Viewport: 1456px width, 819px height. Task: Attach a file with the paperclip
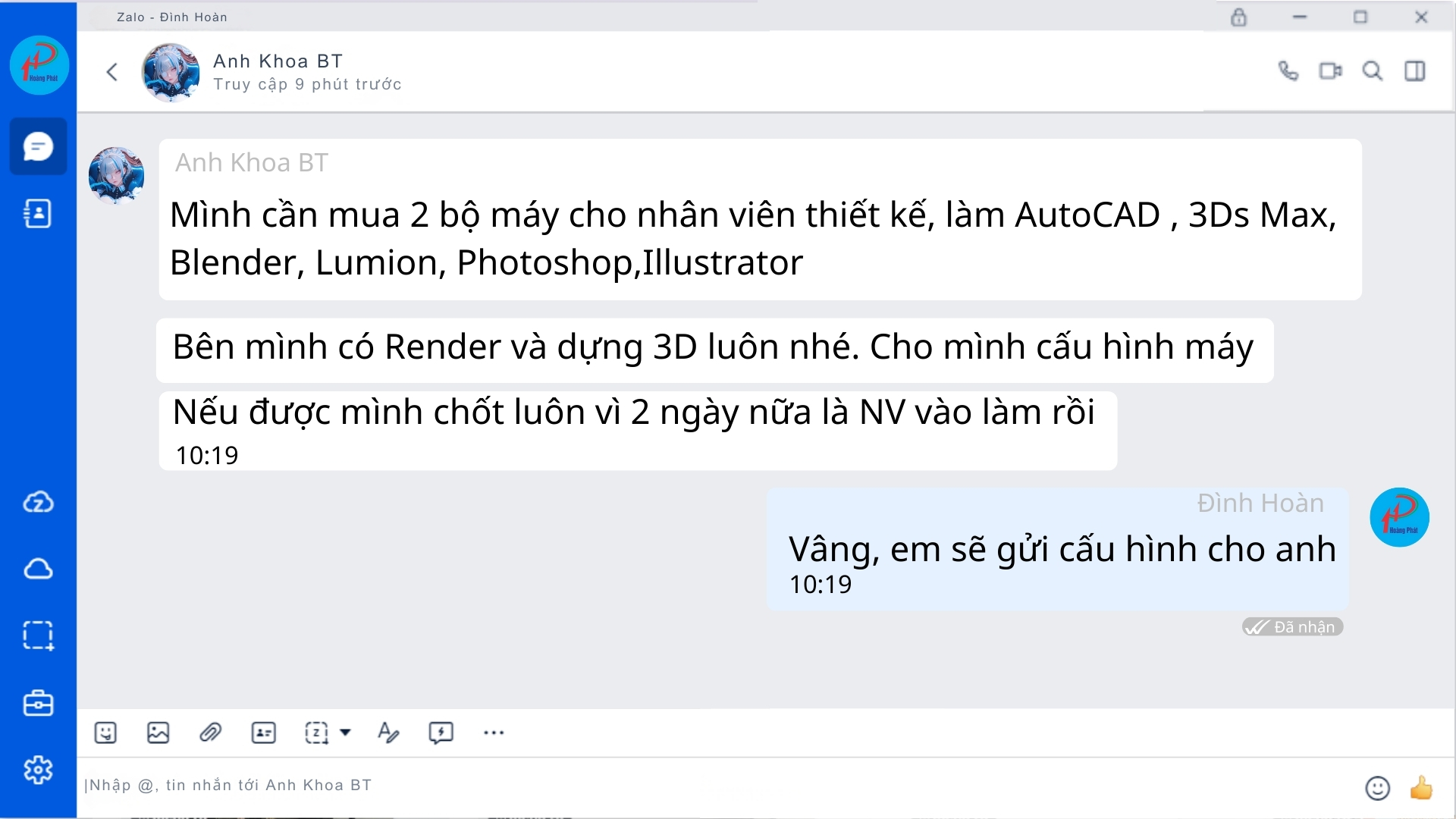211,733
